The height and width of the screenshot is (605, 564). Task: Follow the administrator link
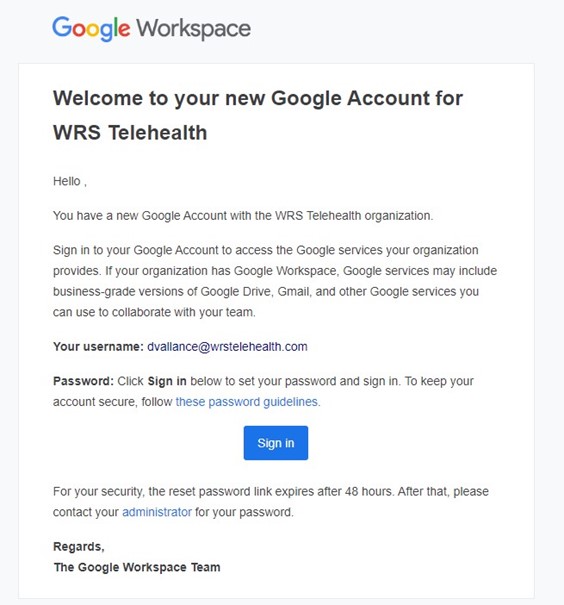pyautogui.click(x=157, y=512)
